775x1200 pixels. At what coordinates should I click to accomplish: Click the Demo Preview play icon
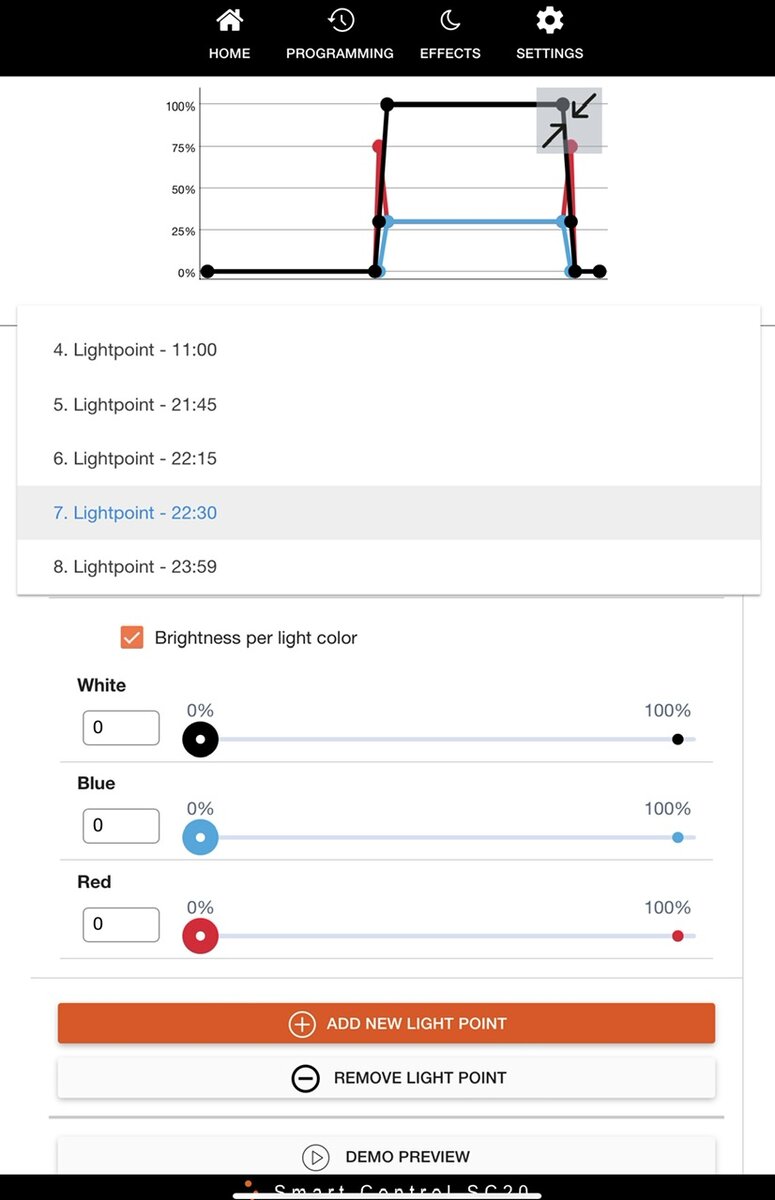pos(315,1157)
